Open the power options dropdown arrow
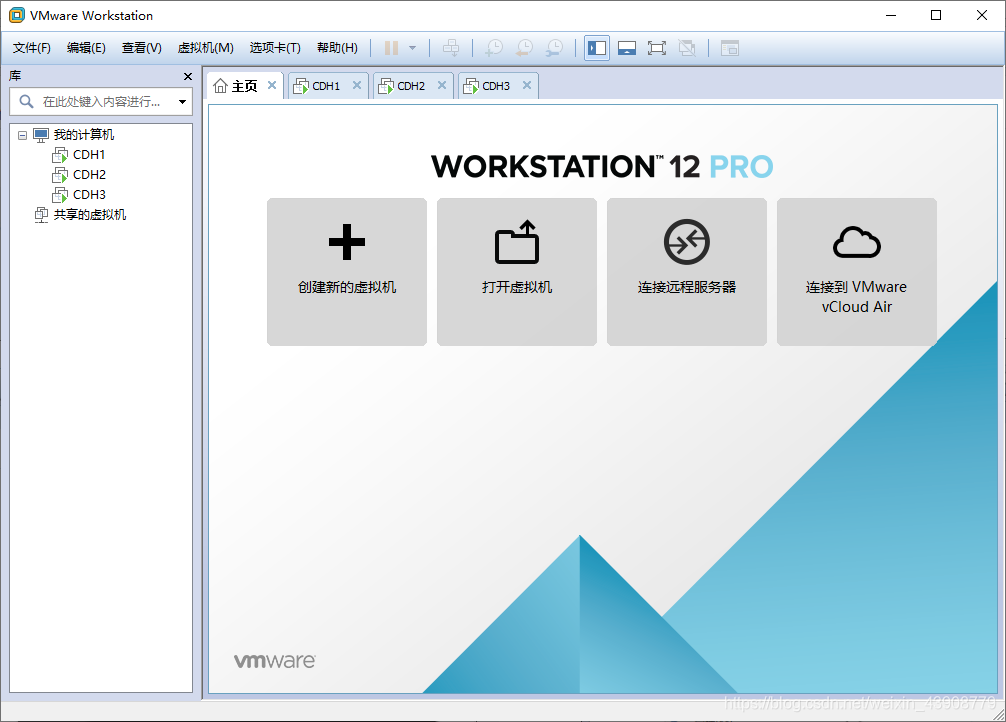Screen dimensions: 1006x722 pyautogui.click(x=413, y=48)
